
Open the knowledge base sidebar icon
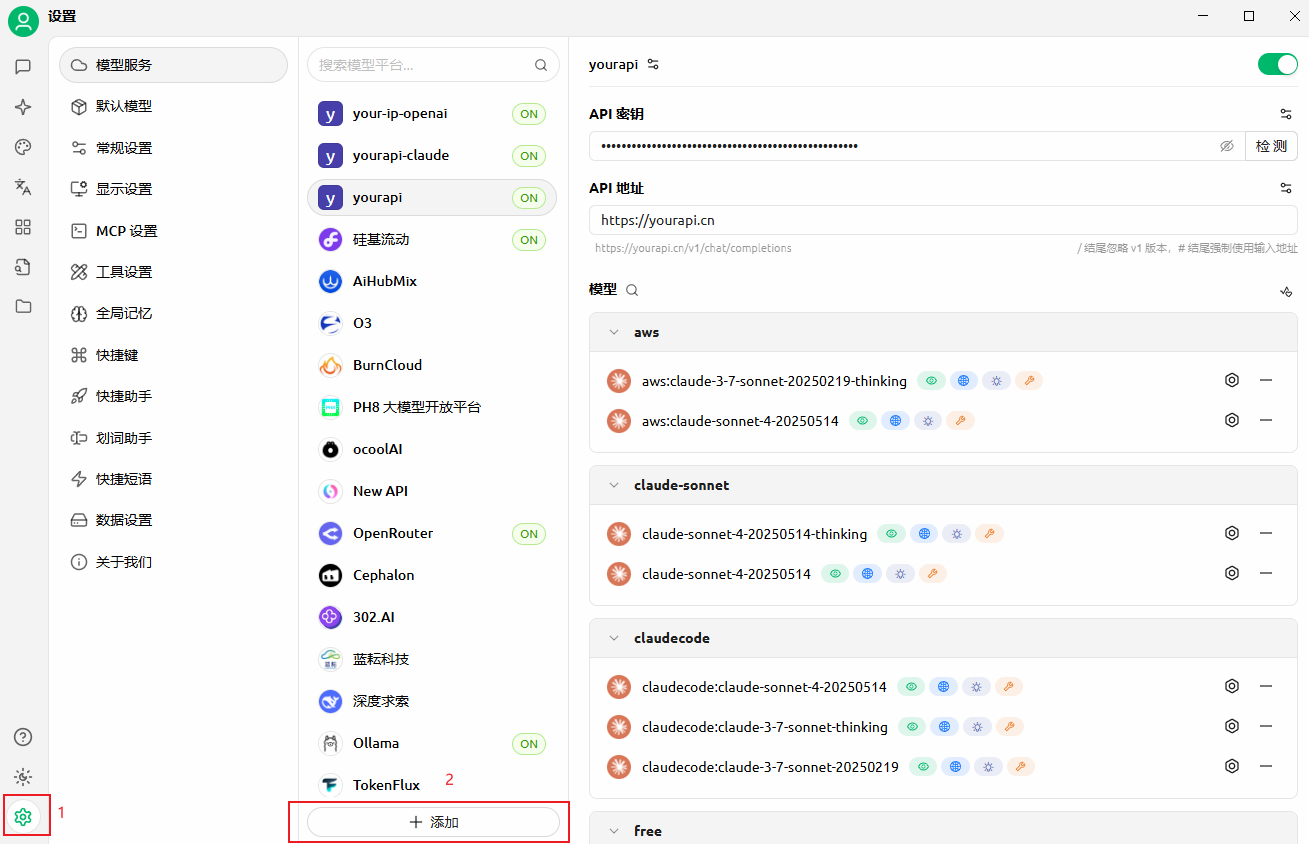pos(23,267)
